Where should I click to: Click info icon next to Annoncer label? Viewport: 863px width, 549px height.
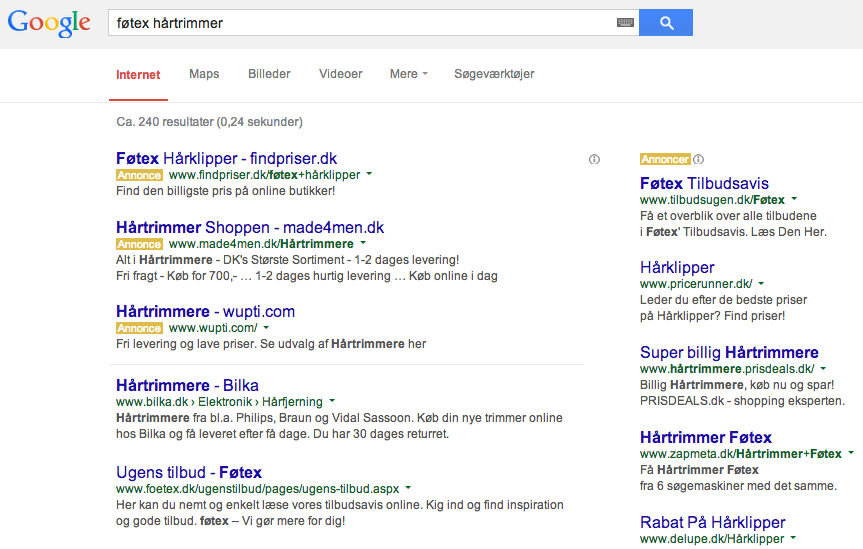(698, 159)
